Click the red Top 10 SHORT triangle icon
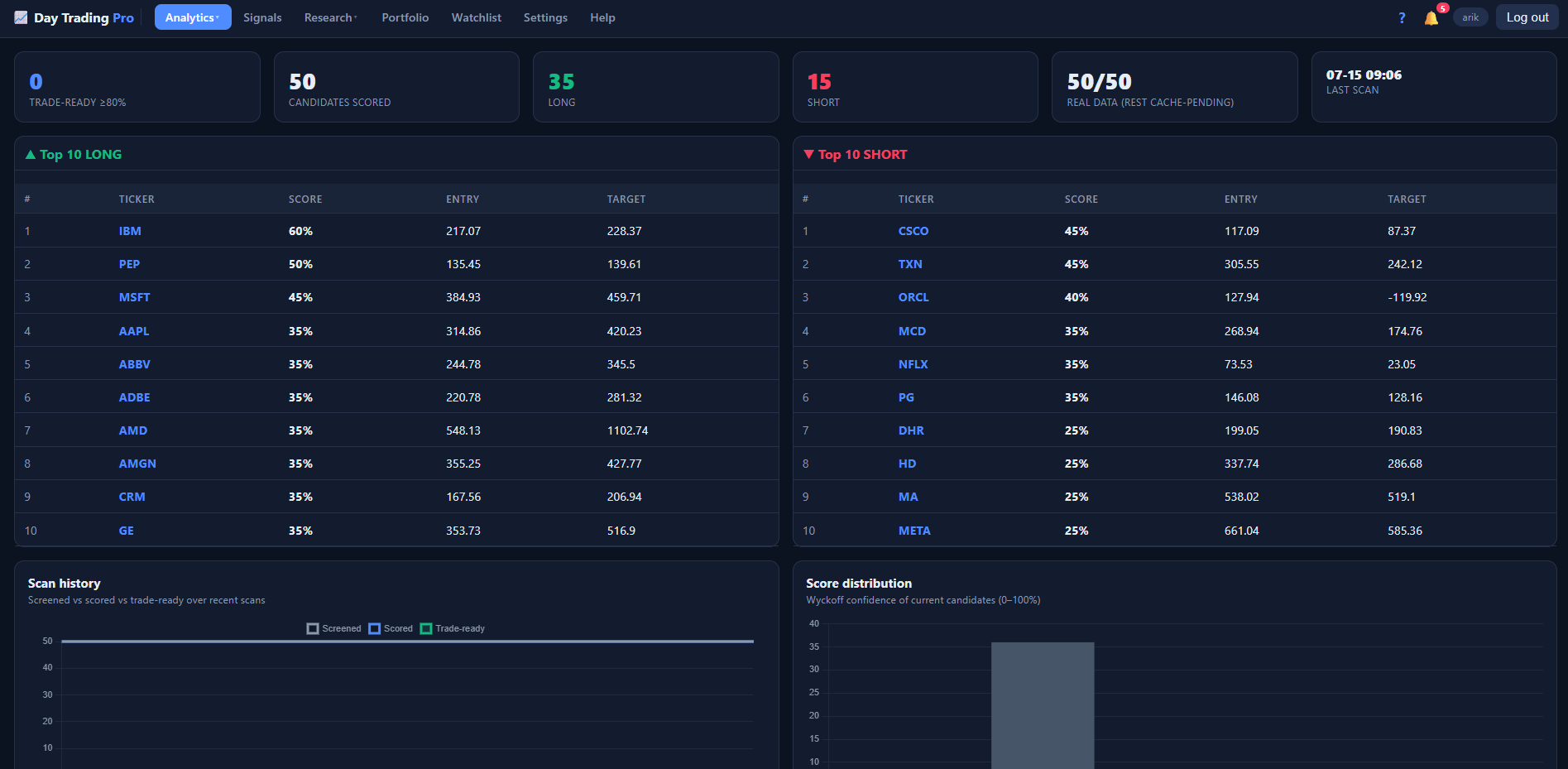The height and width of the screenshot is (769, 1568). click(x=809, y=155)
